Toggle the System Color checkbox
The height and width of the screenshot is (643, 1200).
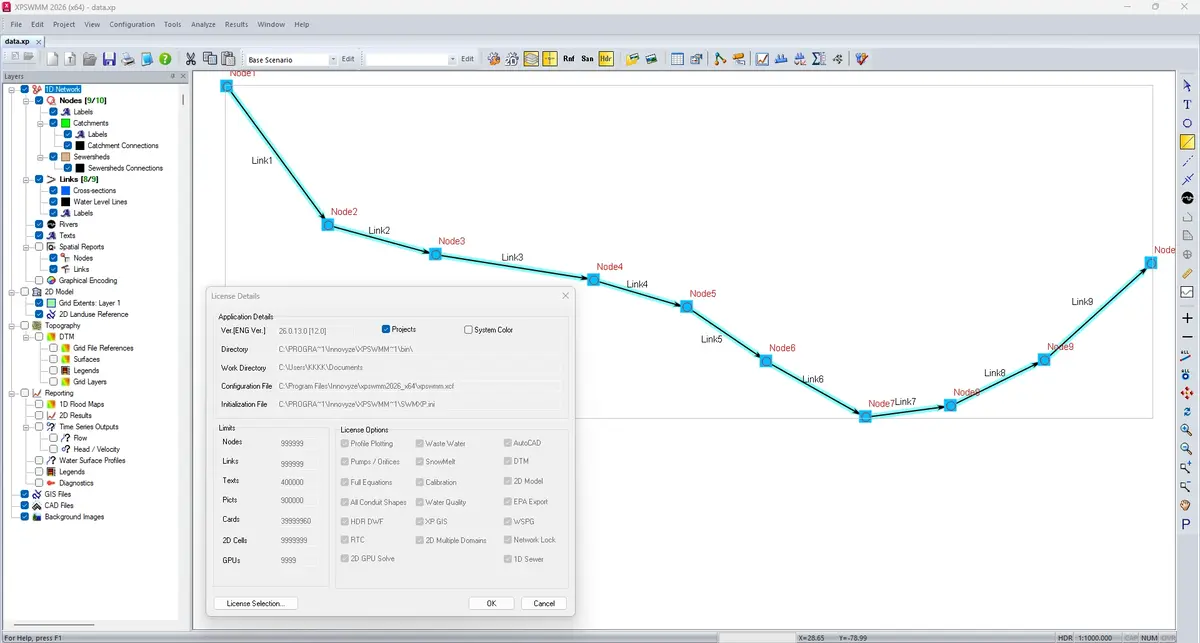pyautogui.click(x=469, y=329)
